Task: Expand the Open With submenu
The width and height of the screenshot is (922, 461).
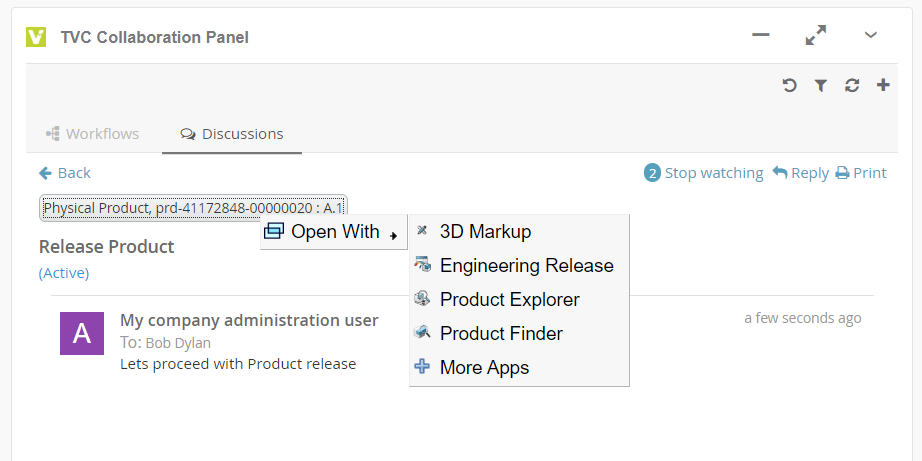Action: [x=334, y=232]
